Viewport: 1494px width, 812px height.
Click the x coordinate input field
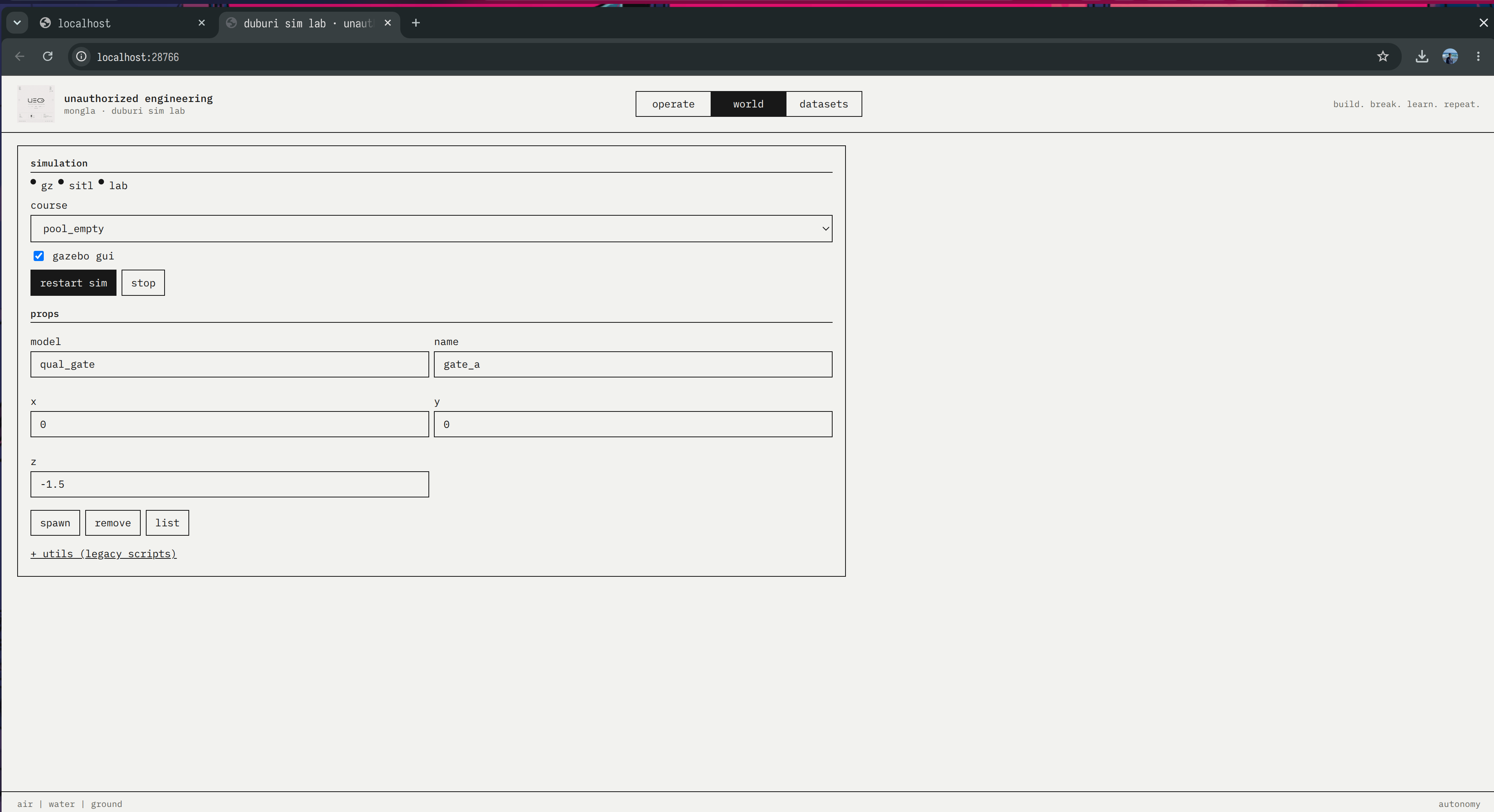[x=230, y=424]
